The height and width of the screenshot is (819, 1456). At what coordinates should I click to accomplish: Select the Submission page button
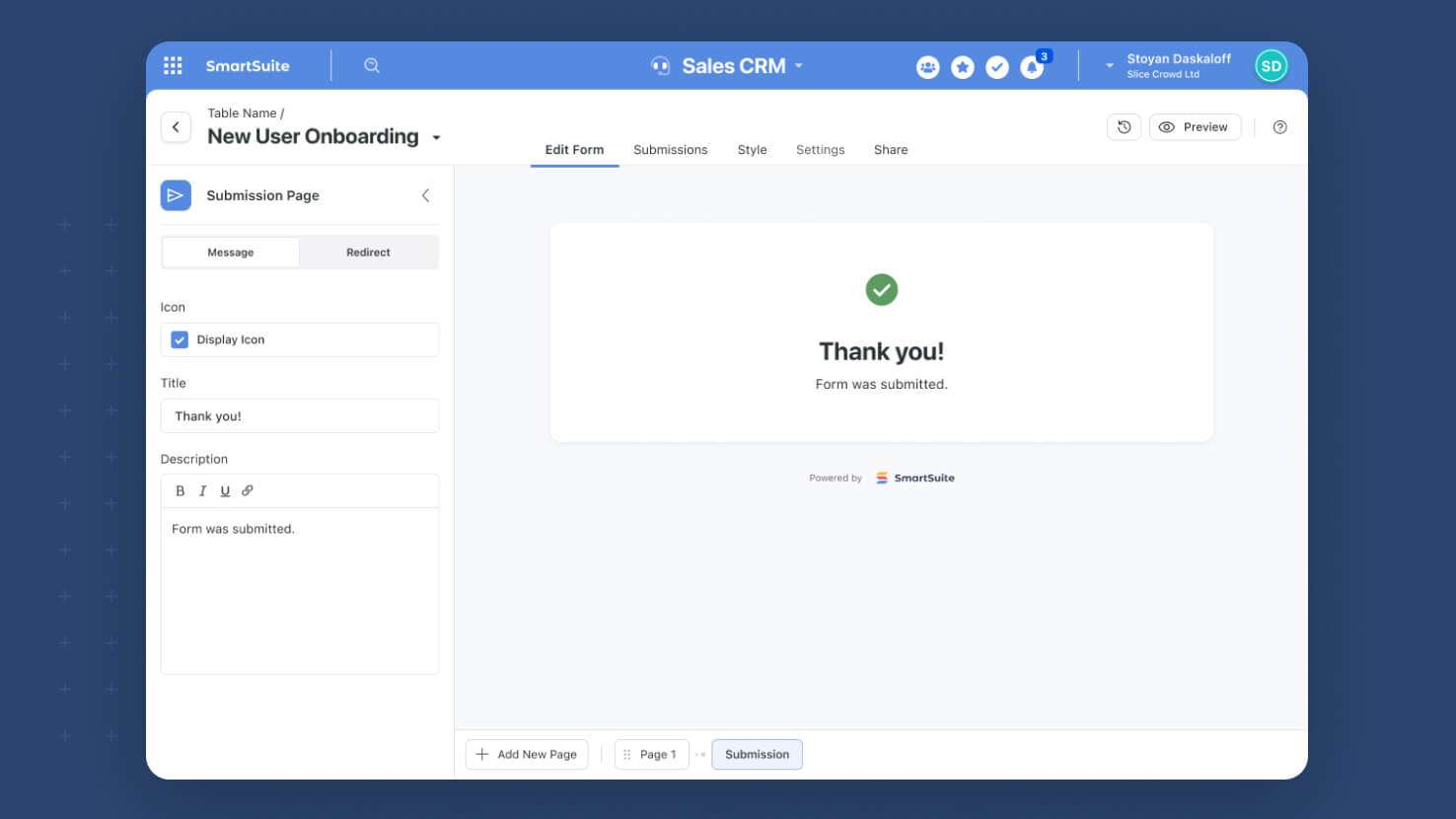coord(757,755)
